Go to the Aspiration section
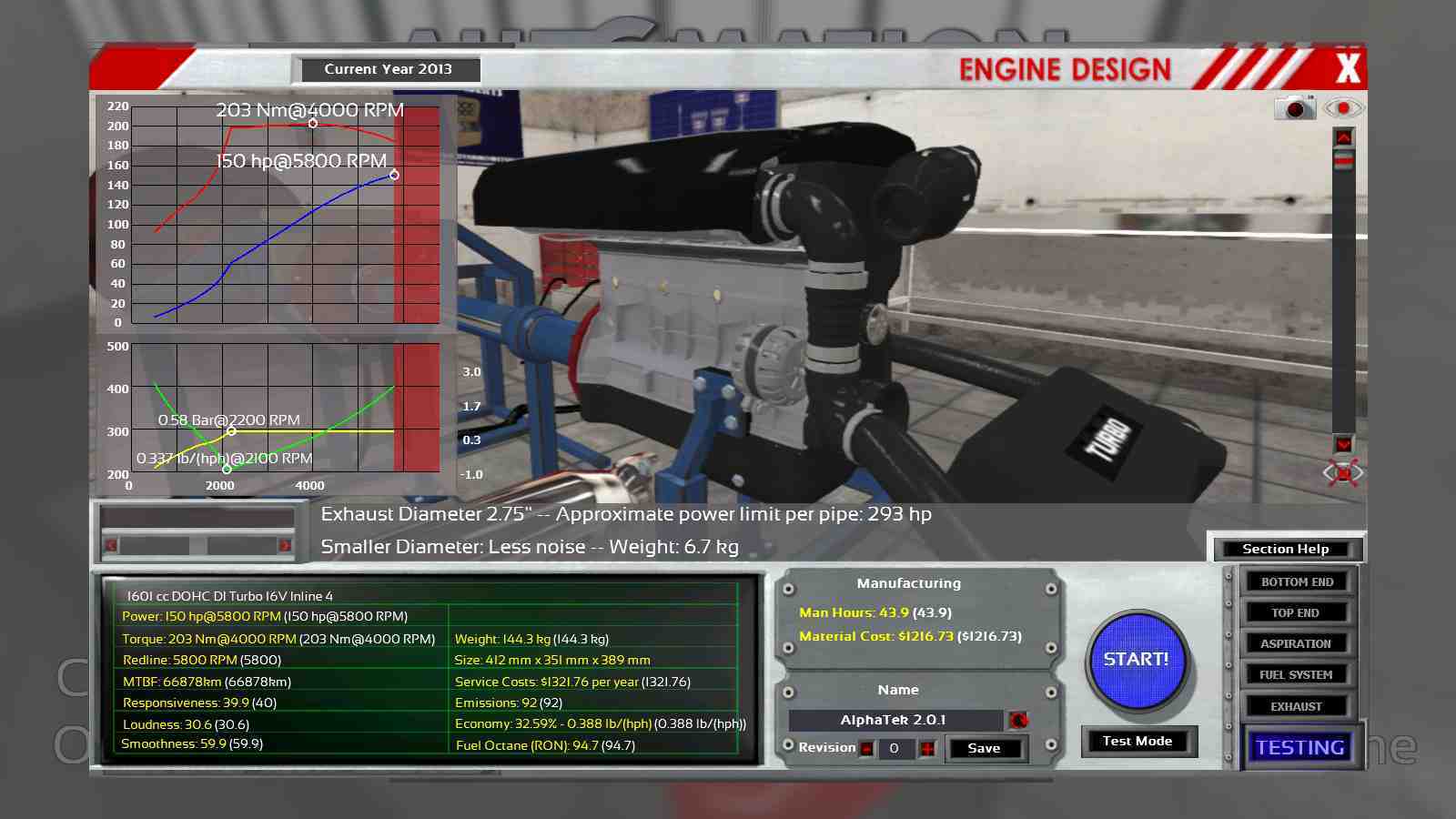This screenshot has width=1456, height=819. 1296,644
